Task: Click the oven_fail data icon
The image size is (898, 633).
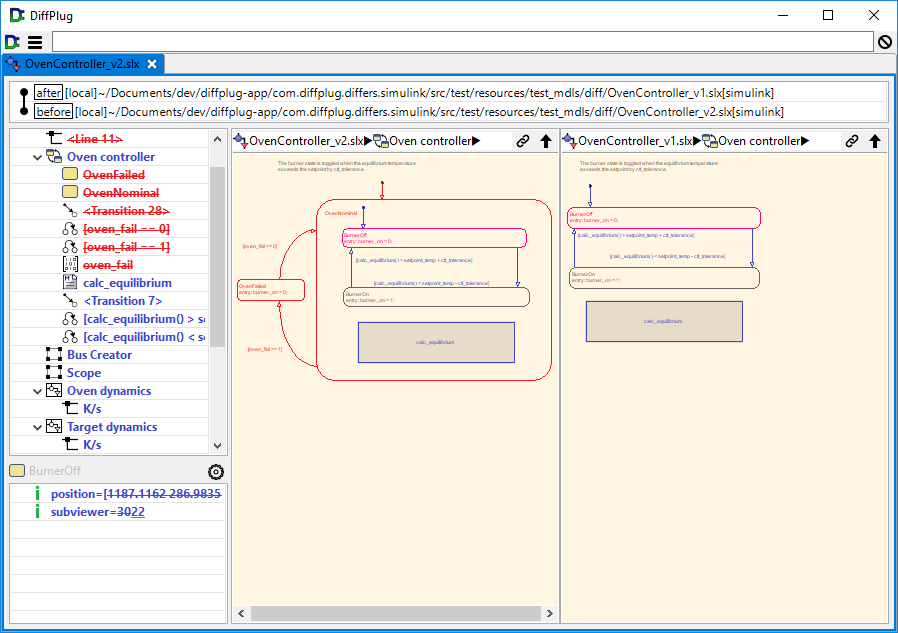Action: pos(70,265)
